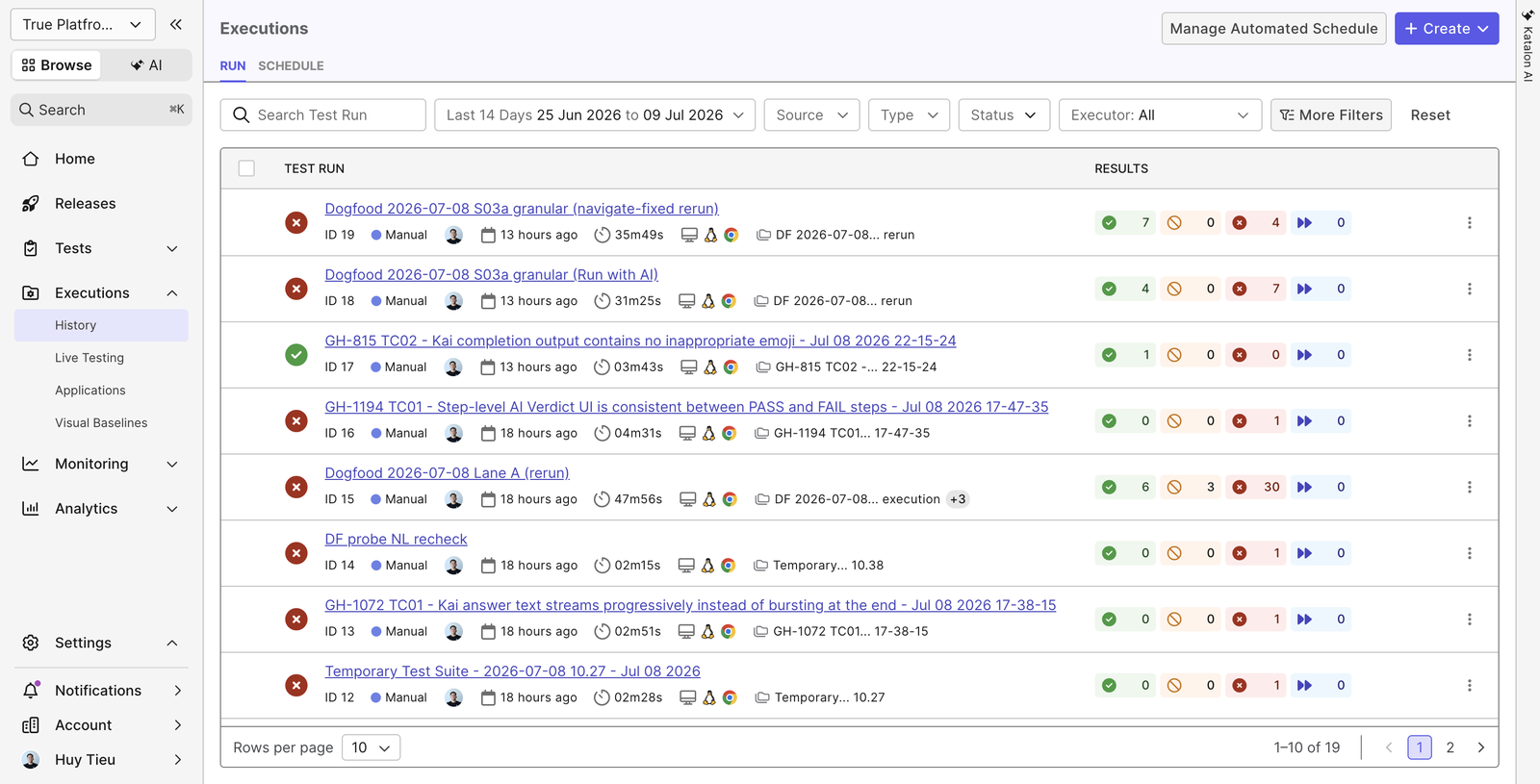Viewport: 1540px width, 784px height.
Task: Open Dogfood S03a granular navigate-fixed rerun link
Action: 522,209
